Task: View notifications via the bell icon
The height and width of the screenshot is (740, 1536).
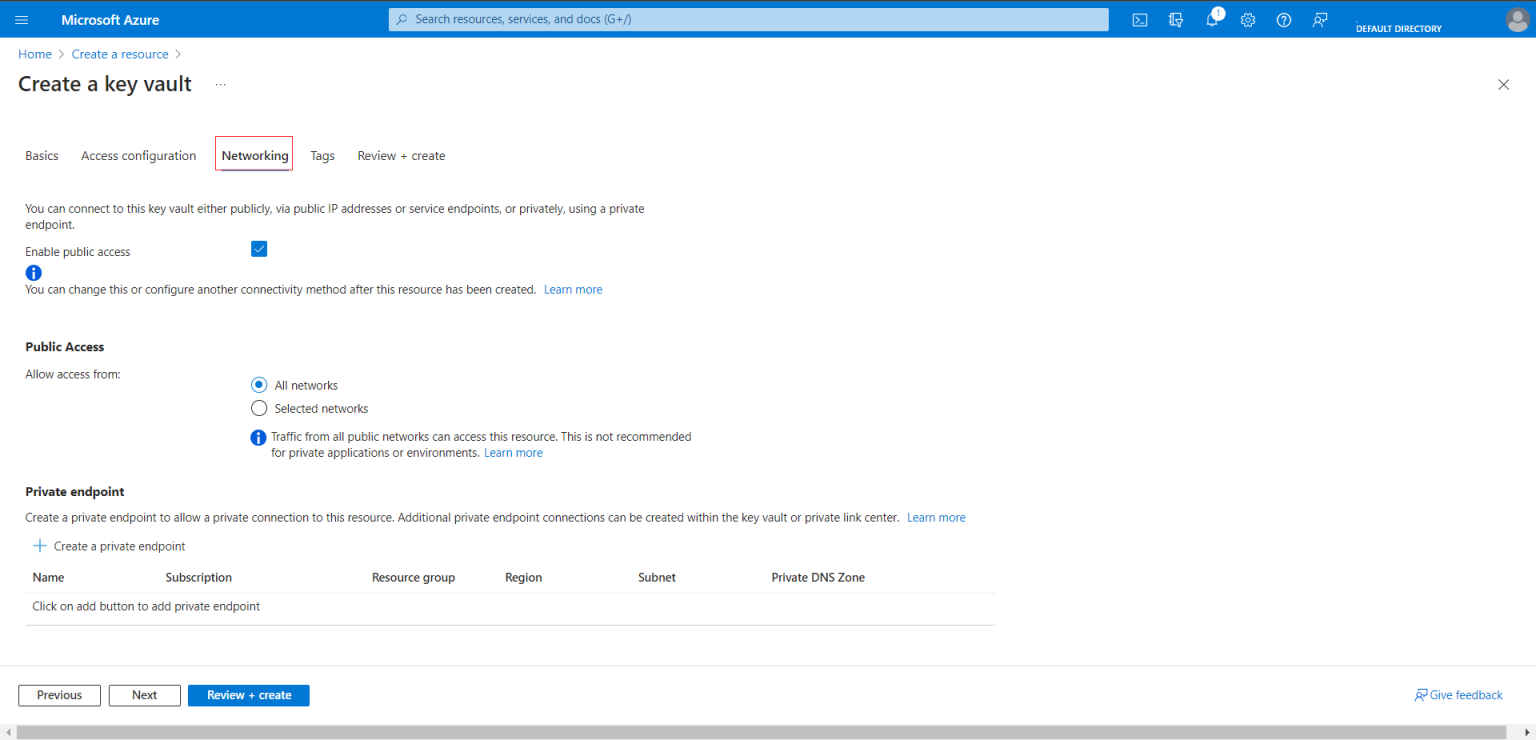Action: (1211, 19)
